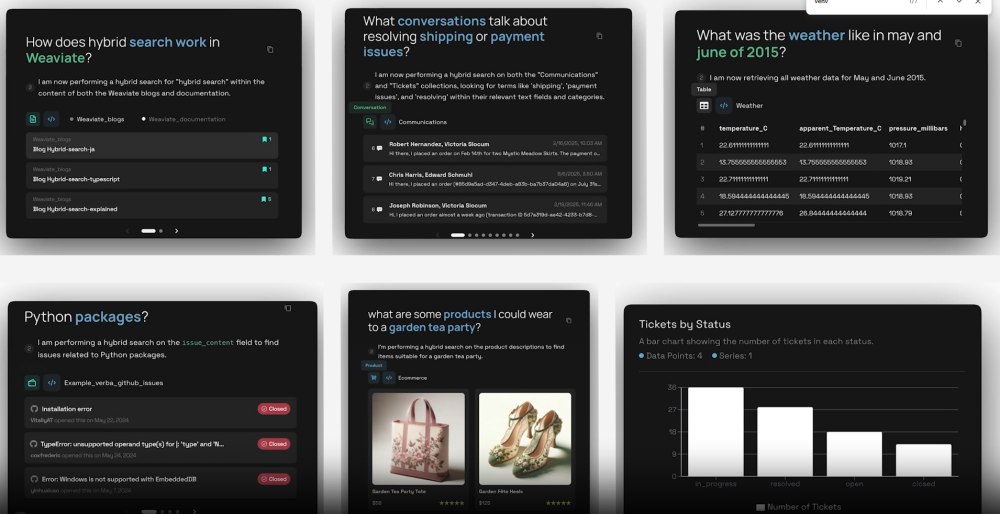Screen dimensions: 1000x514
Task: Select pressure cell 1017.1 in row 1
Action: point(897,145)
